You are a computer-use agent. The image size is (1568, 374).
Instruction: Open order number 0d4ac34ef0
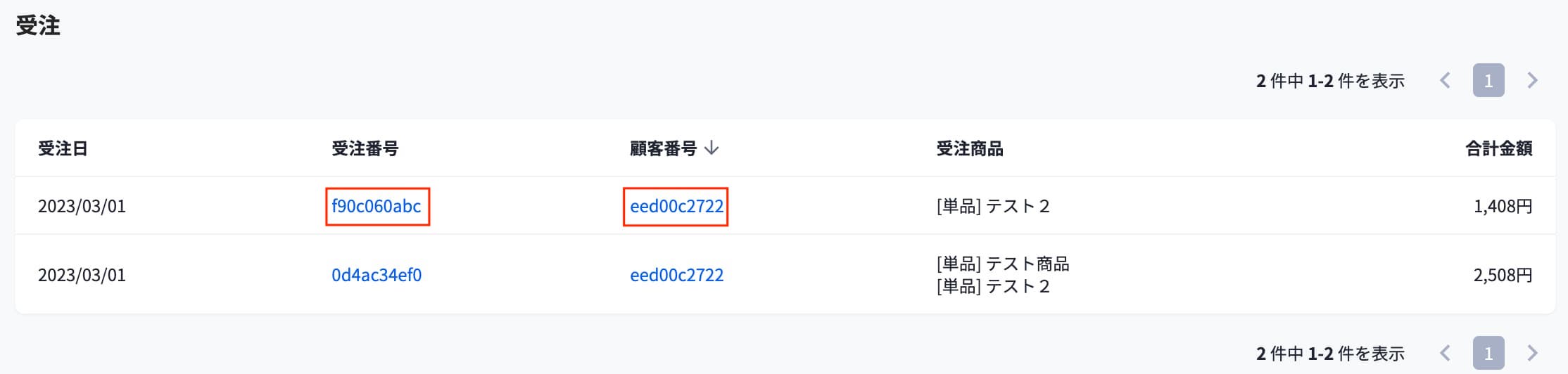[x=377, y=275]
